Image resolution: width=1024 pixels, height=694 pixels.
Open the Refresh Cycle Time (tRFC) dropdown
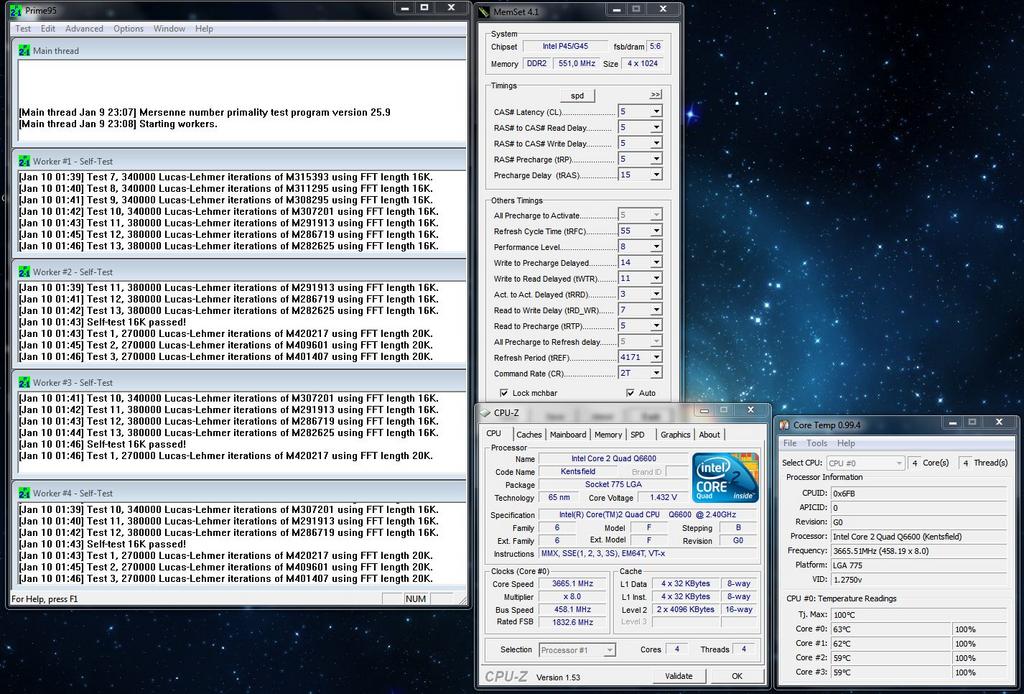click(656, 230)
